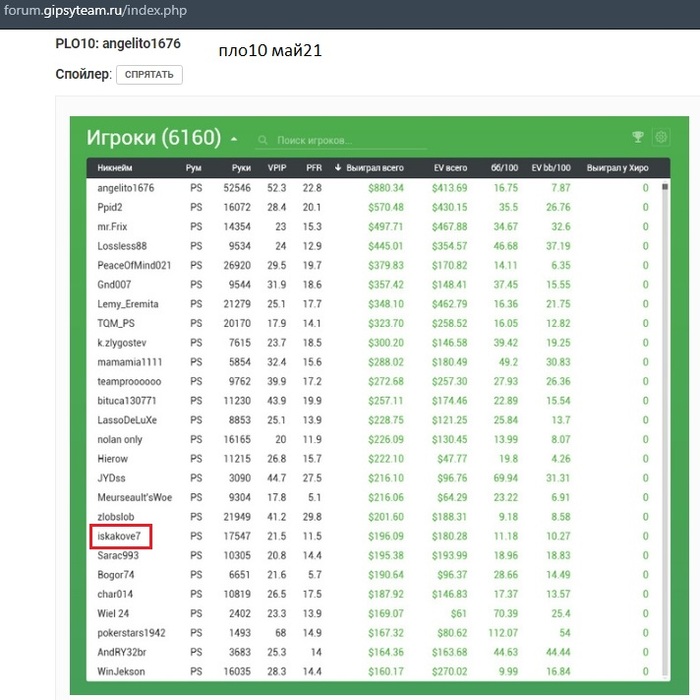Click the trophy icon in players header

point(638,137)
